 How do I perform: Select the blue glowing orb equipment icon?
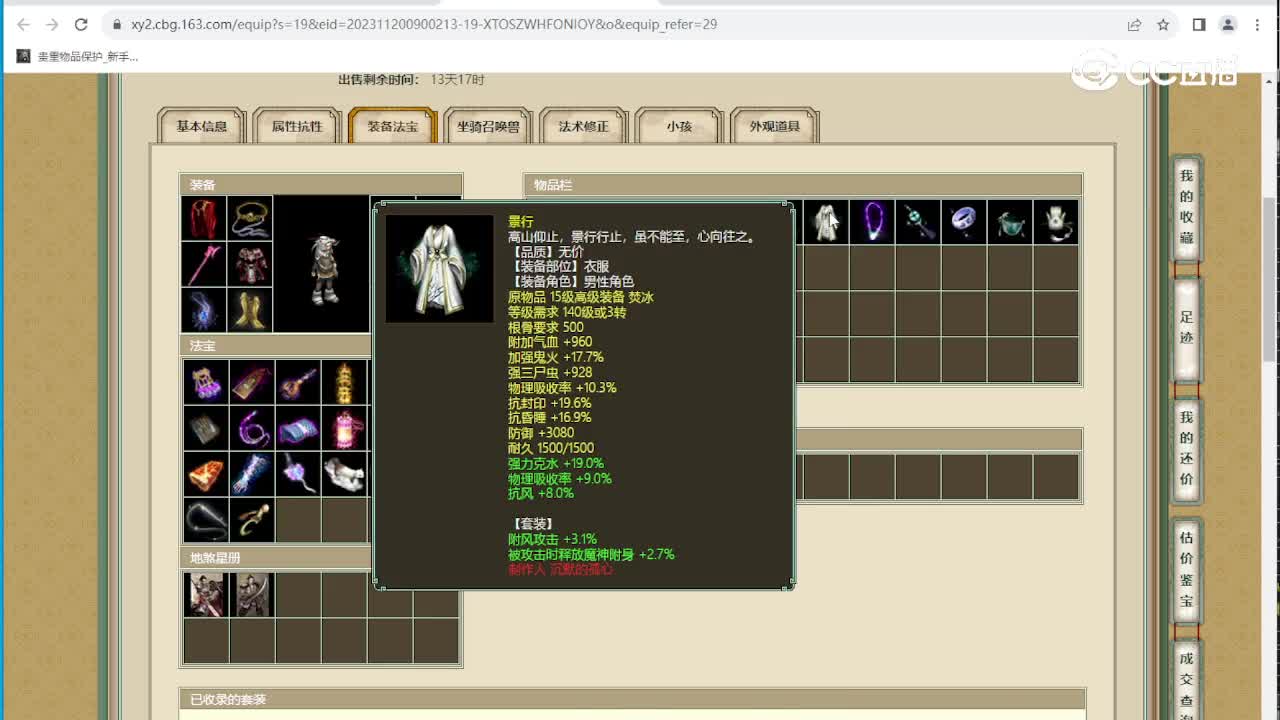tap(204, 311)
